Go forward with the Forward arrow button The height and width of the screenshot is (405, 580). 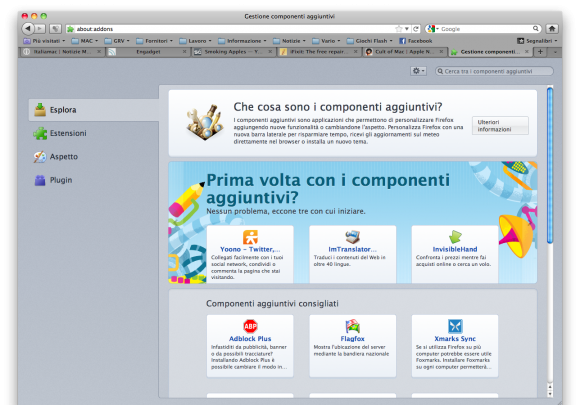click(40, 28)
